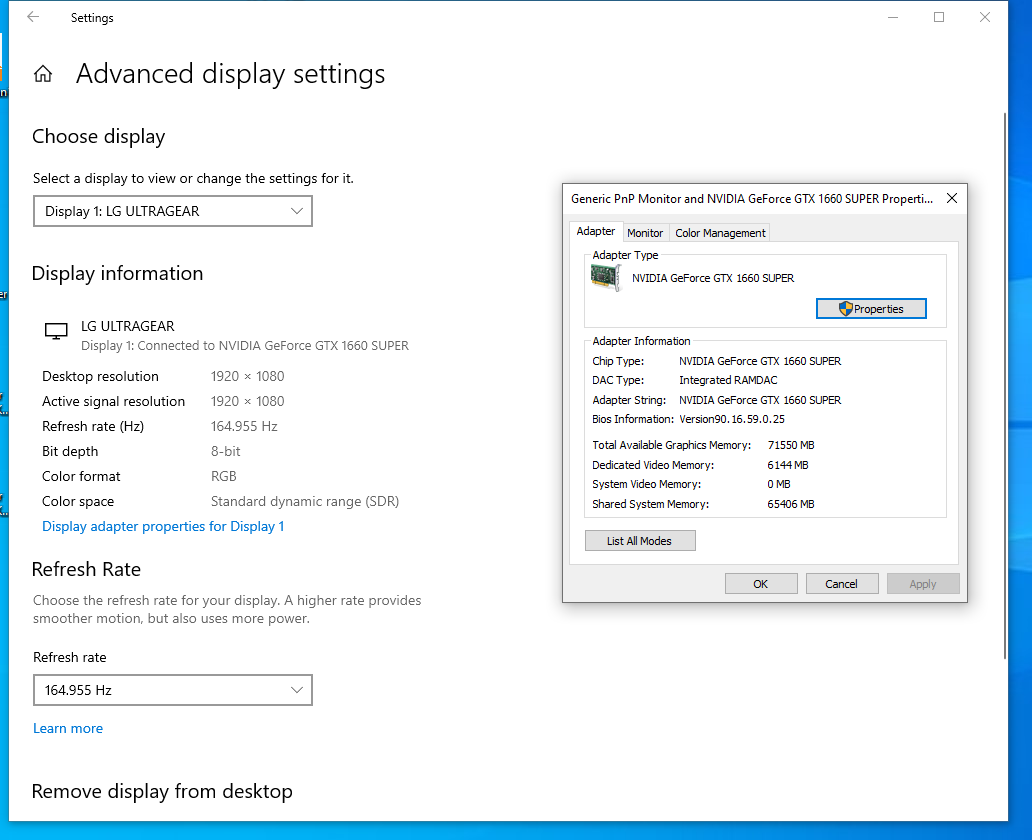Screen dimensions: 1032x840
Task: Follow the Learn more link
Action: [x=68, y=728]
